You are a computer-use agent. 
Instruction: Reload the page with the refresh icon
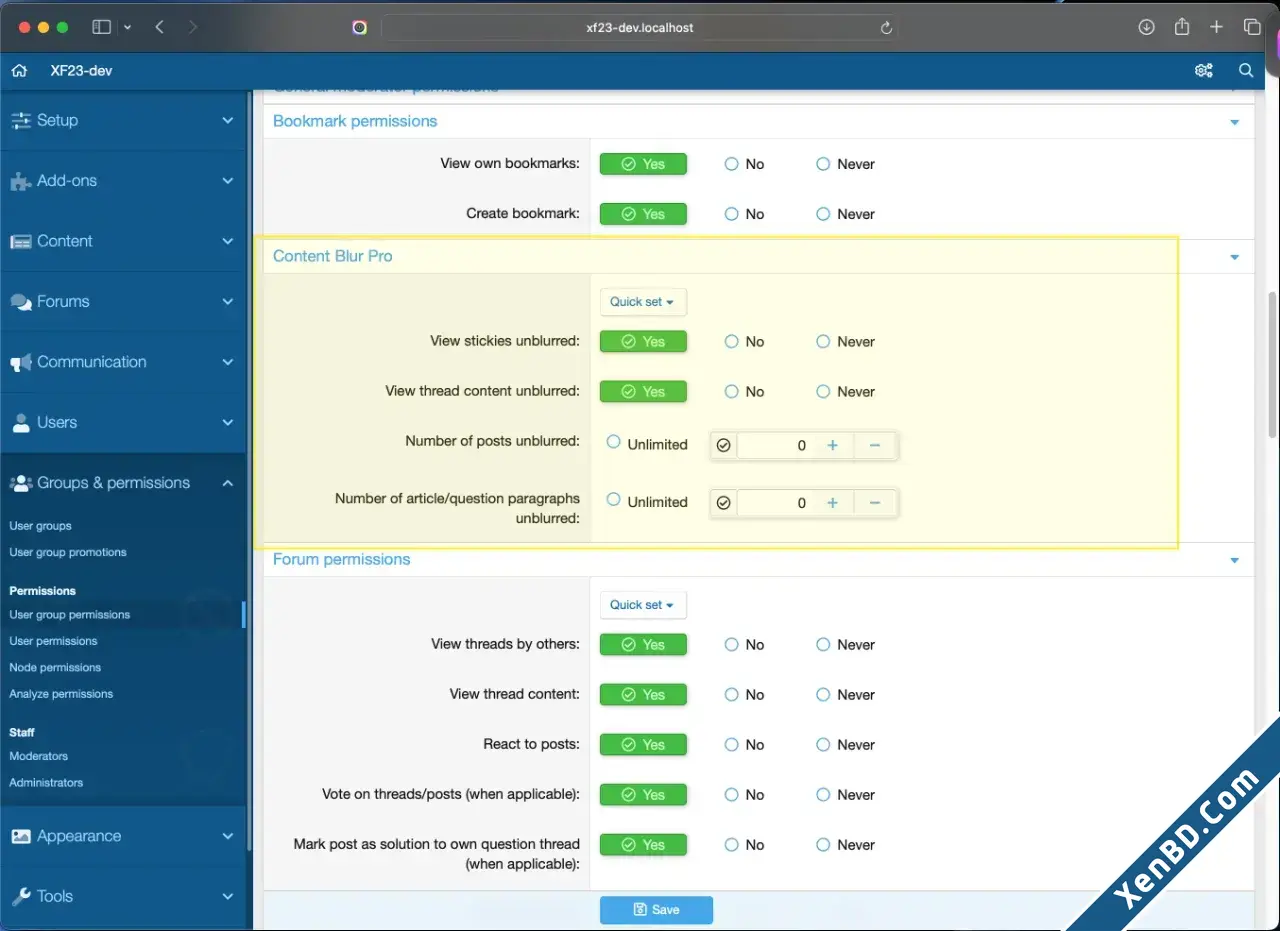click(x=885, y=28)
